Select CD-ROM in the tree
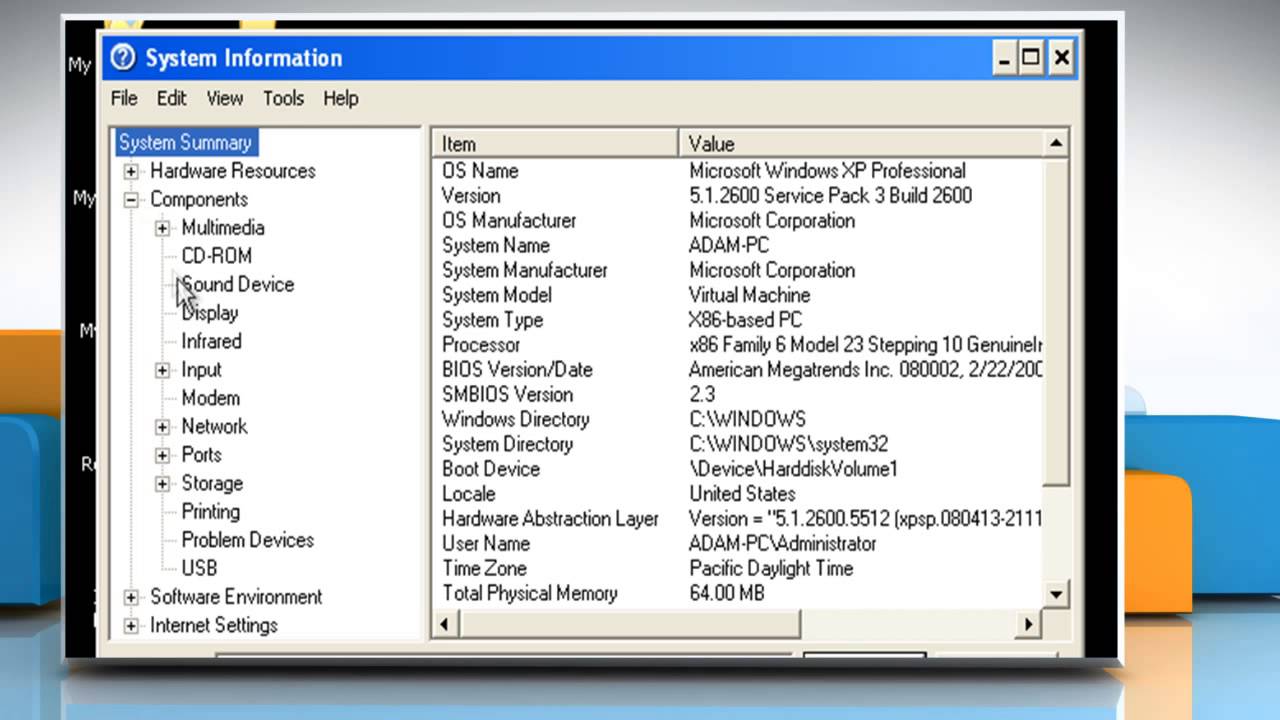The width and height of the screenshot is (1280, 720). (x=216, y=256)
